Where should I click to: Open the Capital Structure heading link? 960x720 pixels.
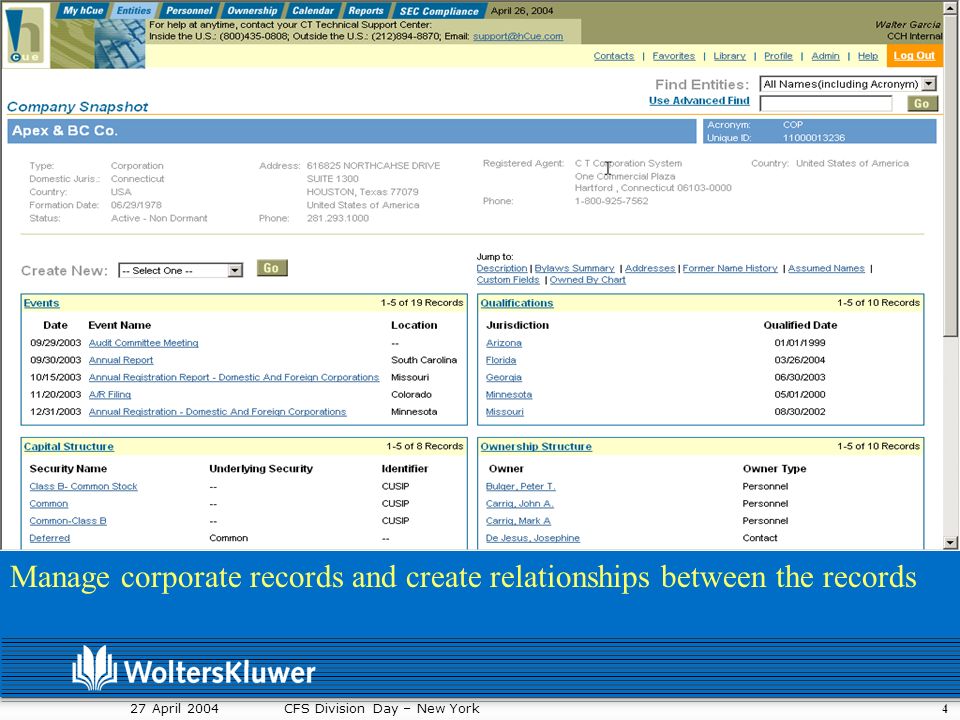69,446
